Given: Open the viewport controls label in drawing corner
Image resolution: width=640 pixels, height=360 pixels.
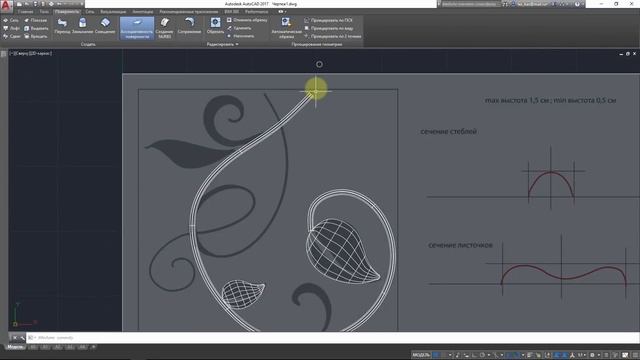Looking at the screenshot, I should [x=31, y=53].
